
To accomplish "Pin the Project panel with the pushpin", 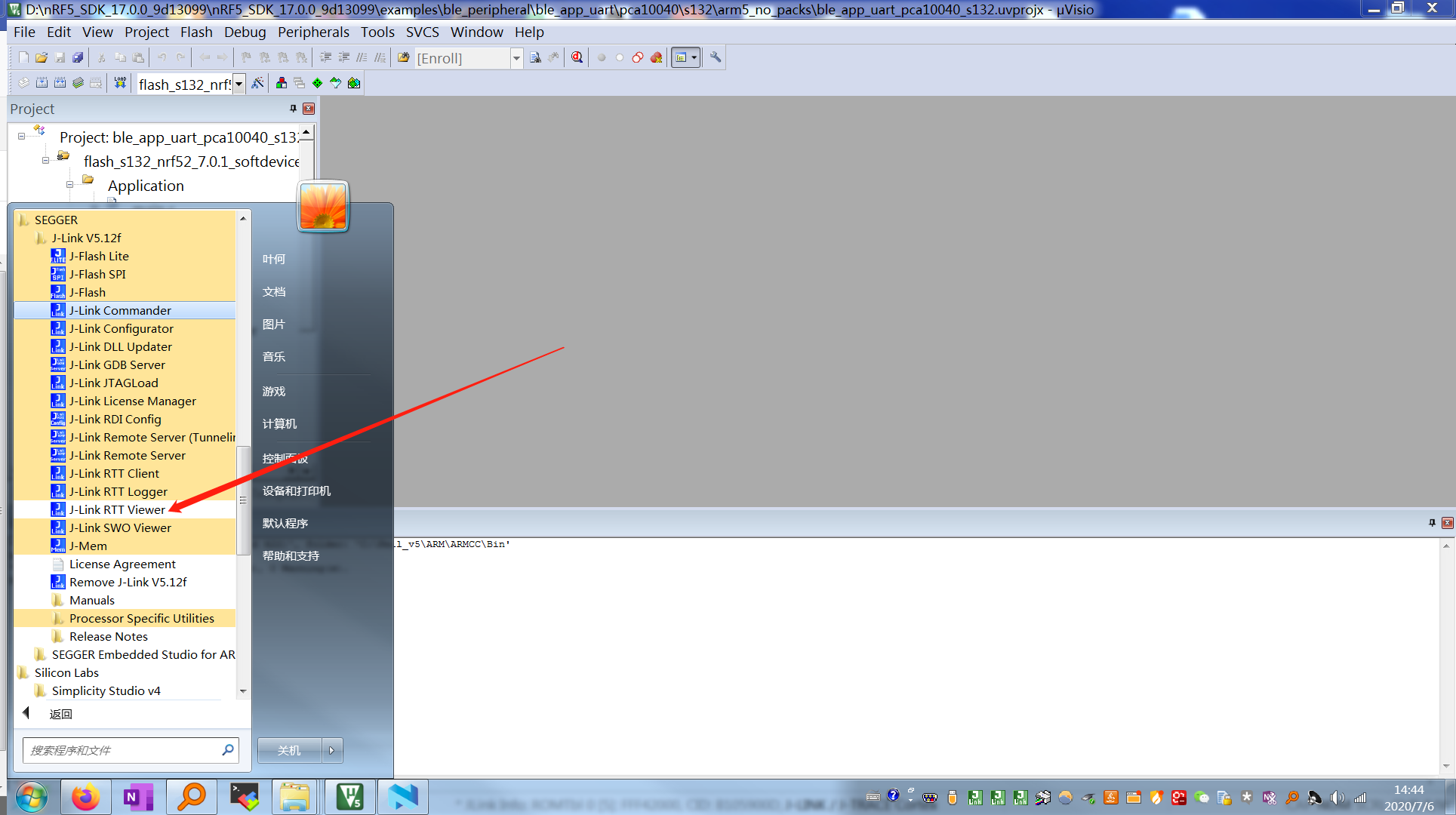I will point(293,109).
